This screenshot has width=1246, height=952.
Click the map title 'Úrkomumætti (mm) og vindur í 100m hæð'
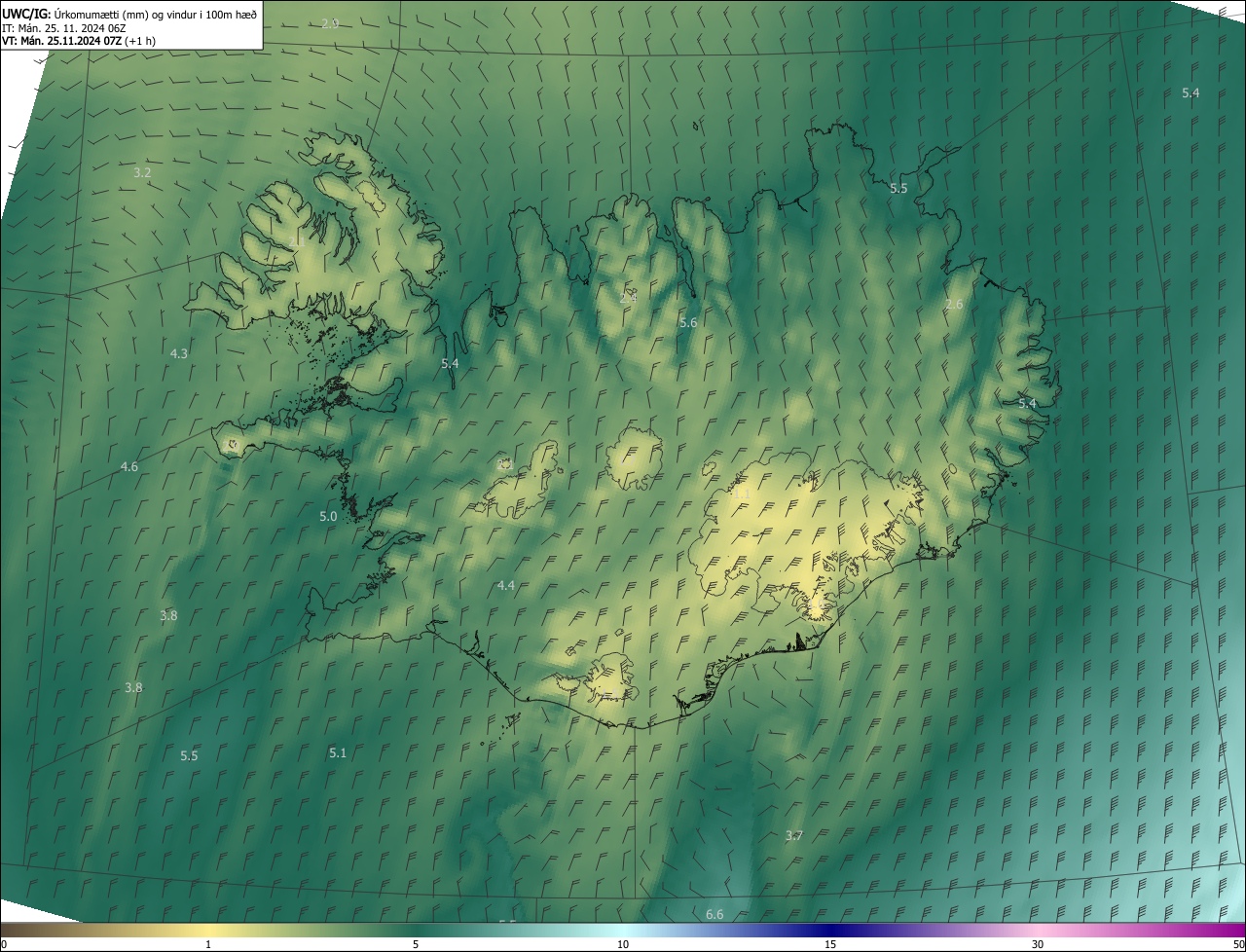(155, 14)
